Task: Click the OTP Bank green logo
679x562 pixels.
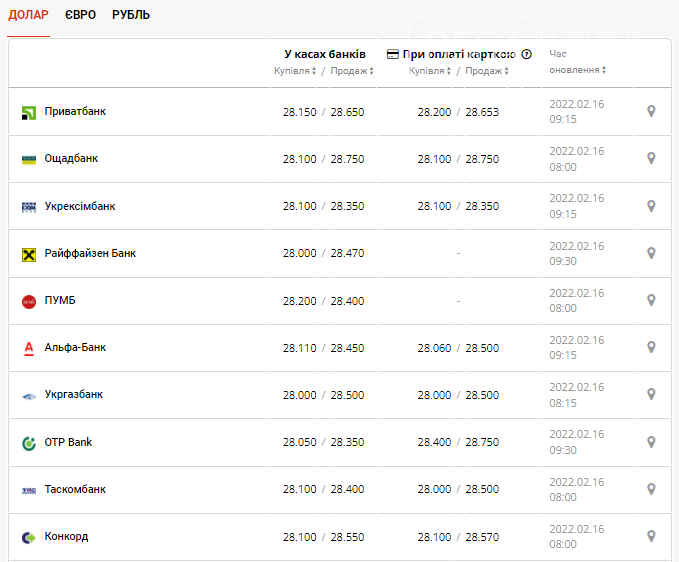Action: [x=28, y=442]
